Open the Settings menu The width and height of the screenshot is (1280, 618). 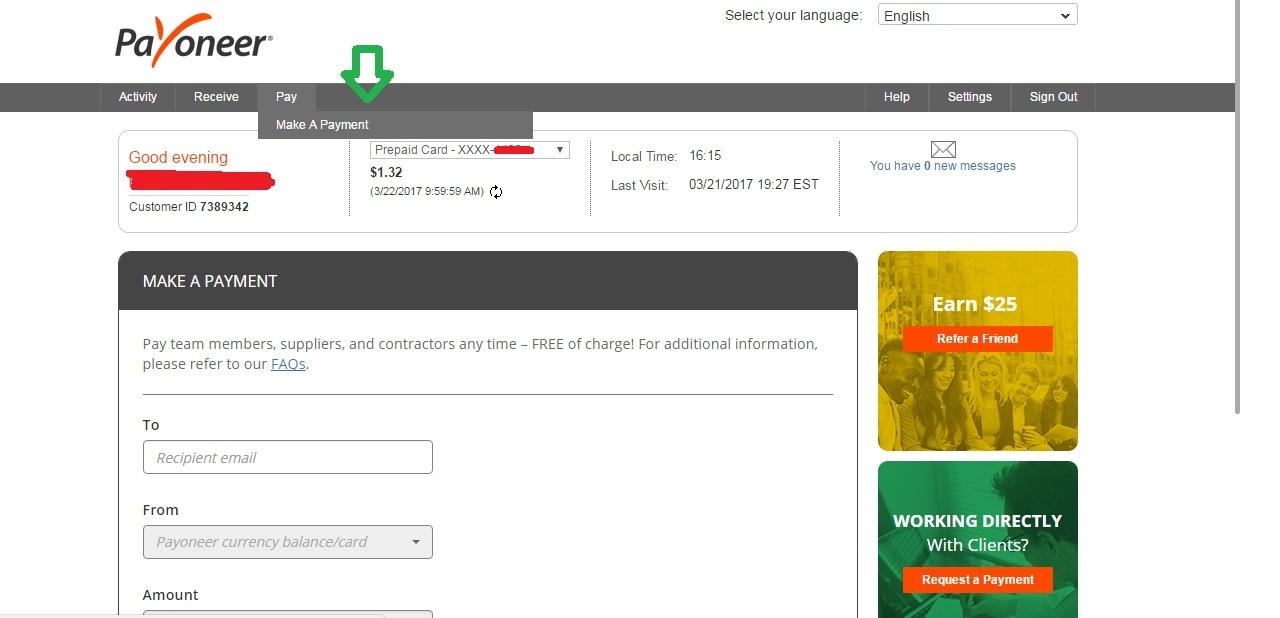pyautogui.click(x=970, y=97)
